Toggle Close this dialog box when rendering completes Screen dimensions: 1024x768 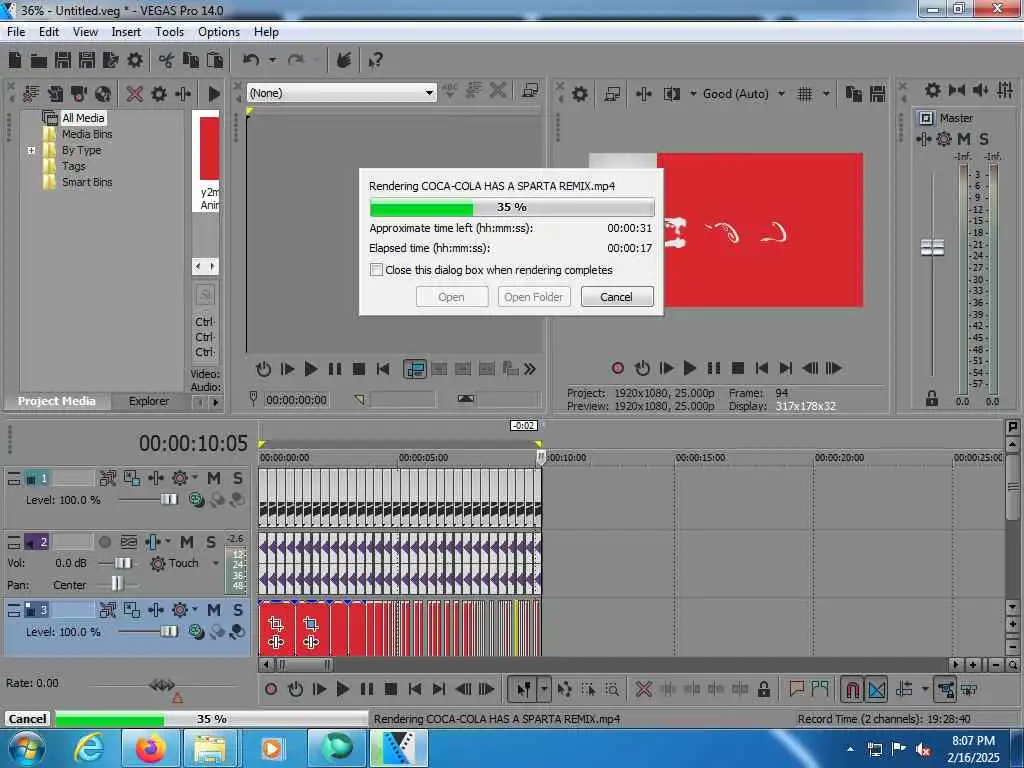376,270
